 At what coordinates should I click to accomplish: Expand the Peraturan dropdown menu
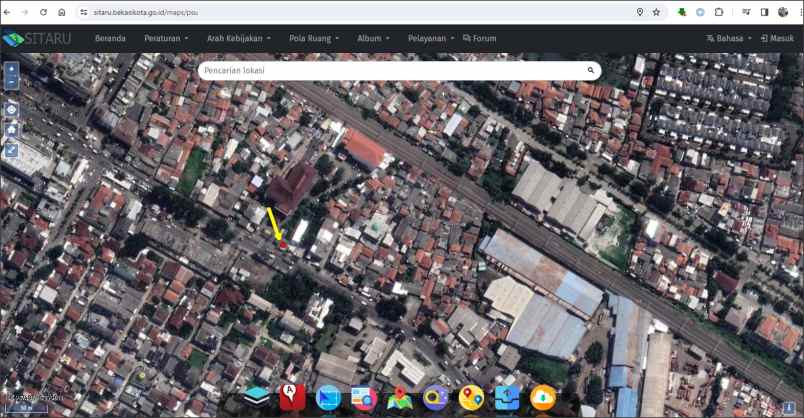click(166, 38)
